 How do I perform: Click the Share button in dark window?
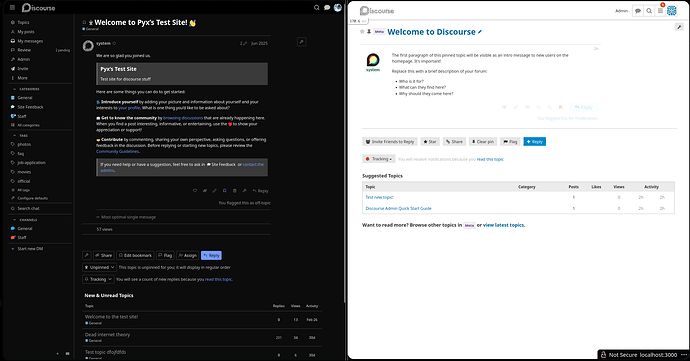pos(104,255)
